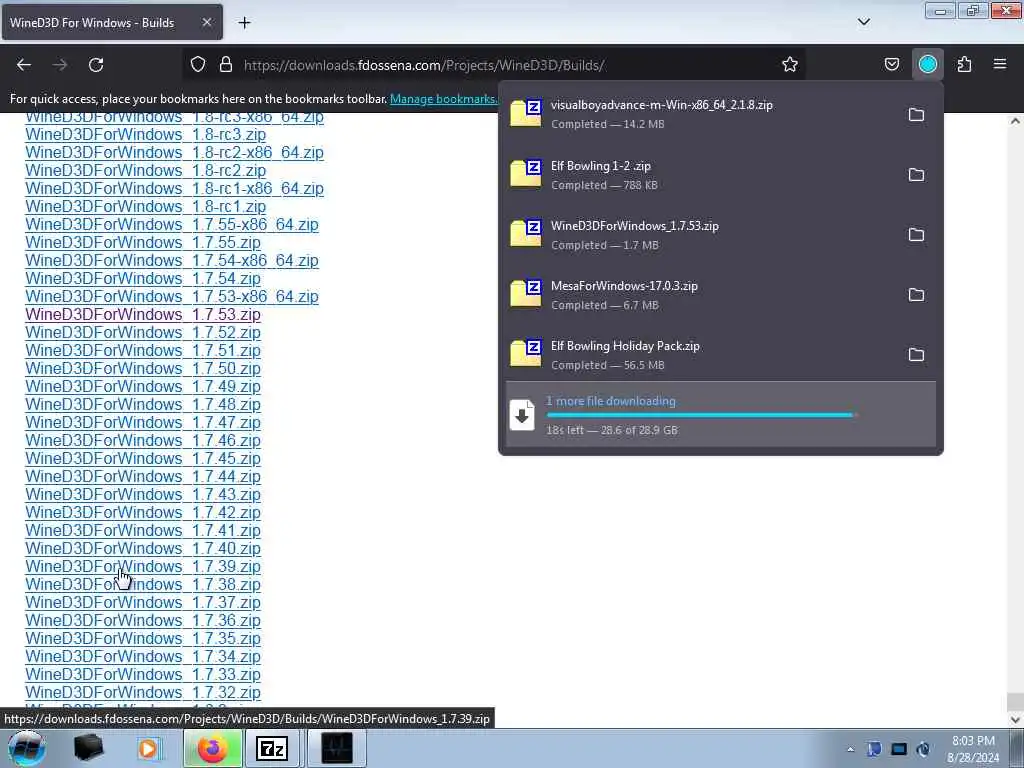The image size is (1024, 768).
Task: Show Elf Bowling Holiday Pack in folder
Action: point(916,355)
